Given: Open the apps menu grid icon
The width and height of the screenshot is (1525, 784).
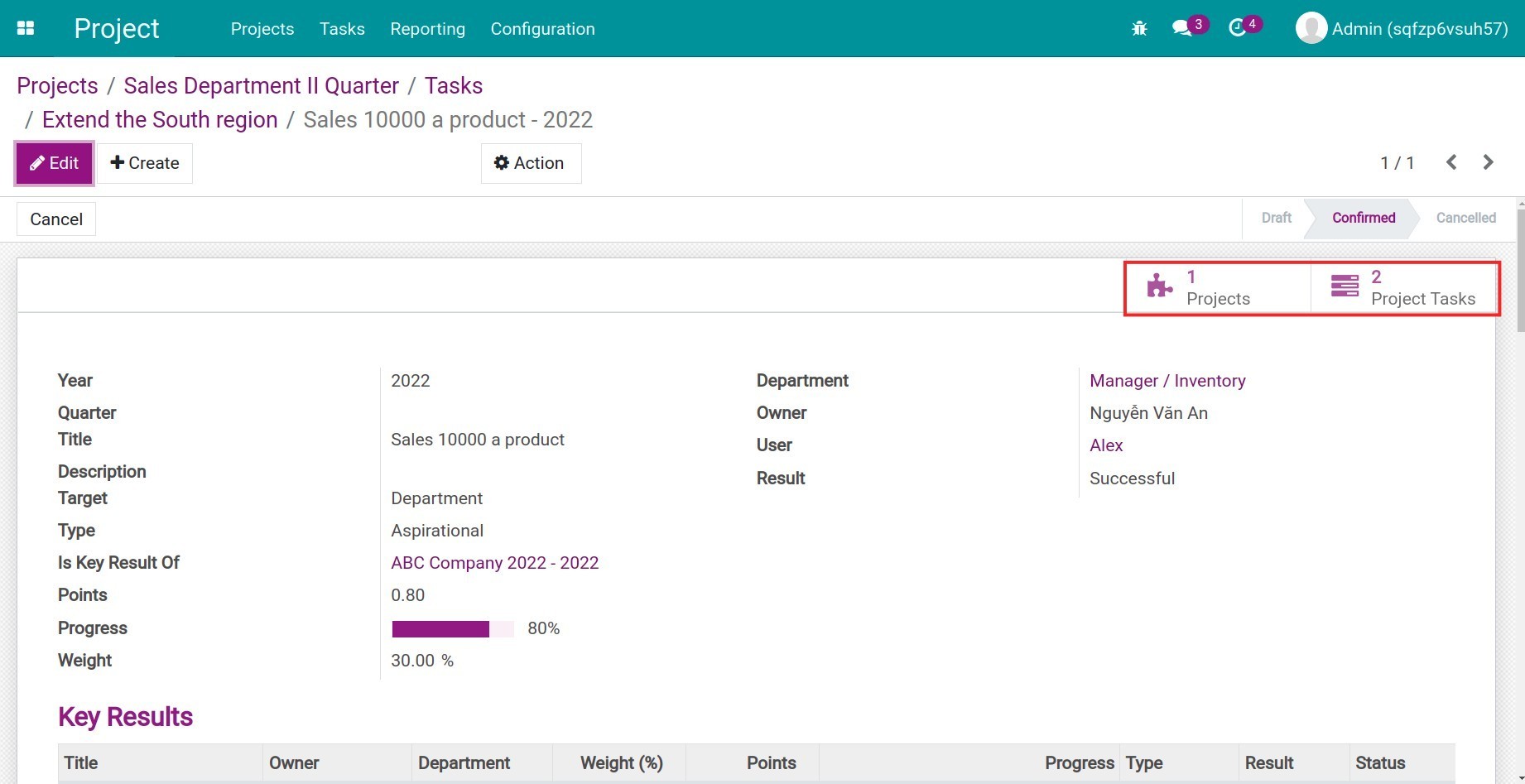Looking at the screenshot, I should click(x=25, y=27).
